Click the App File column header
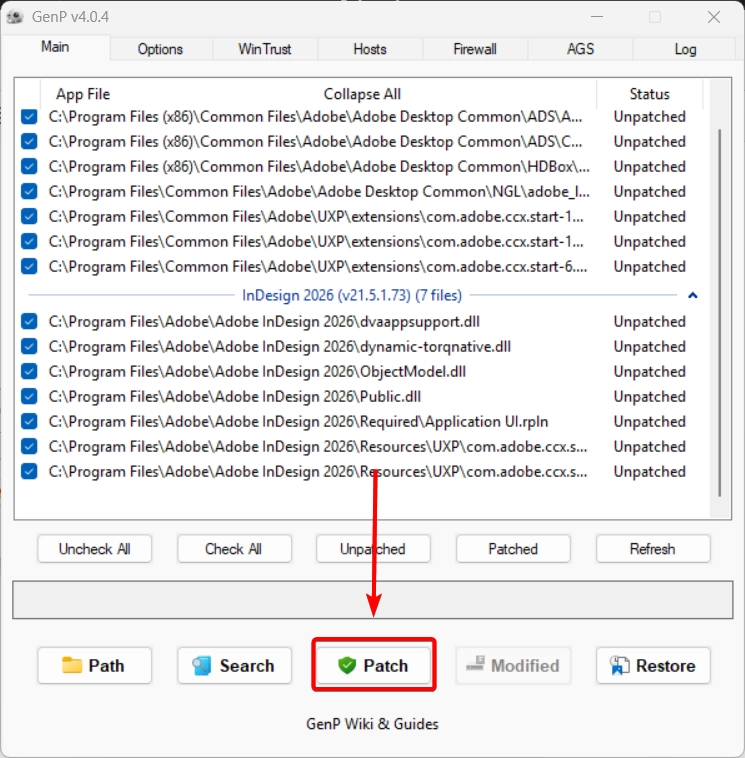 [x=83, y=94]
